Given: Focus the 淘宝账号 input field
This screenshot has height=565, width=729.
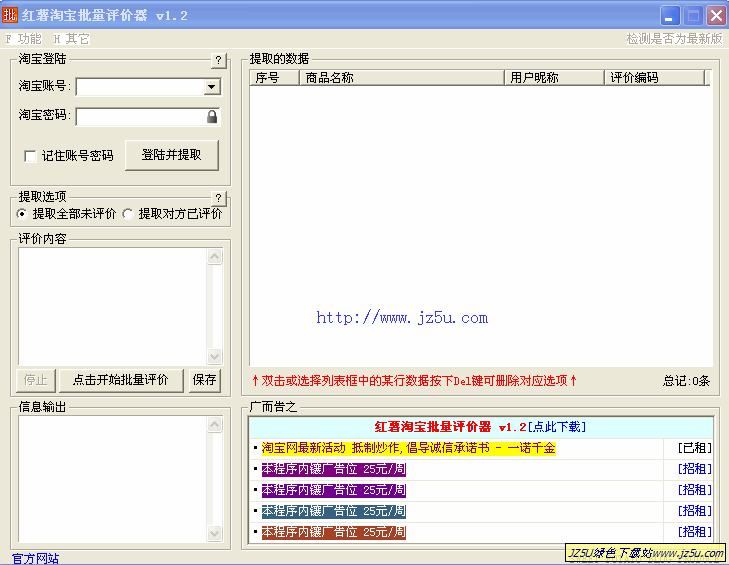Looking at the screenshot, I should click(140, 86).
